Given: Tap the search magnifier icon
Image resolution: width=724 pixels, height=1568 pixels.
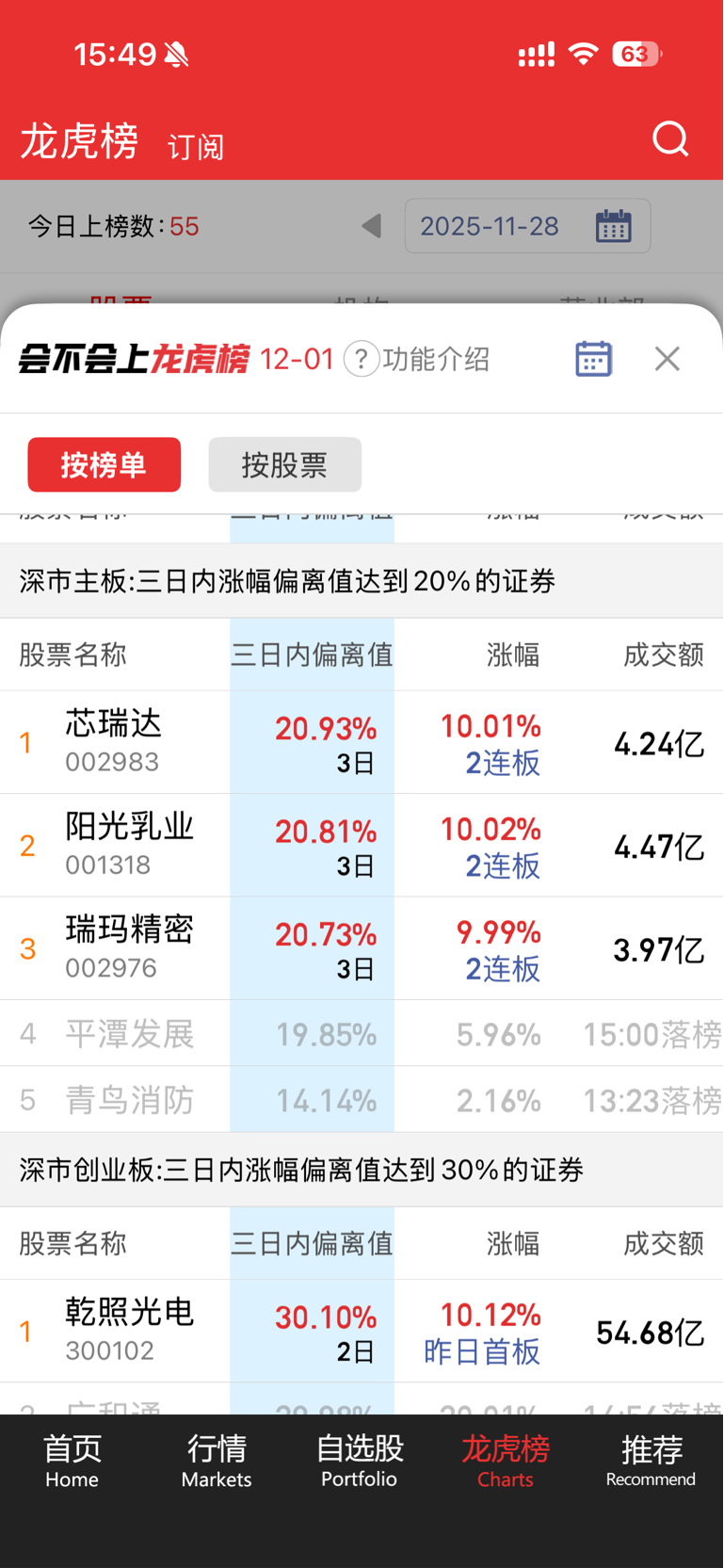Looking at the screenshot, I should (x=670, y=139).
